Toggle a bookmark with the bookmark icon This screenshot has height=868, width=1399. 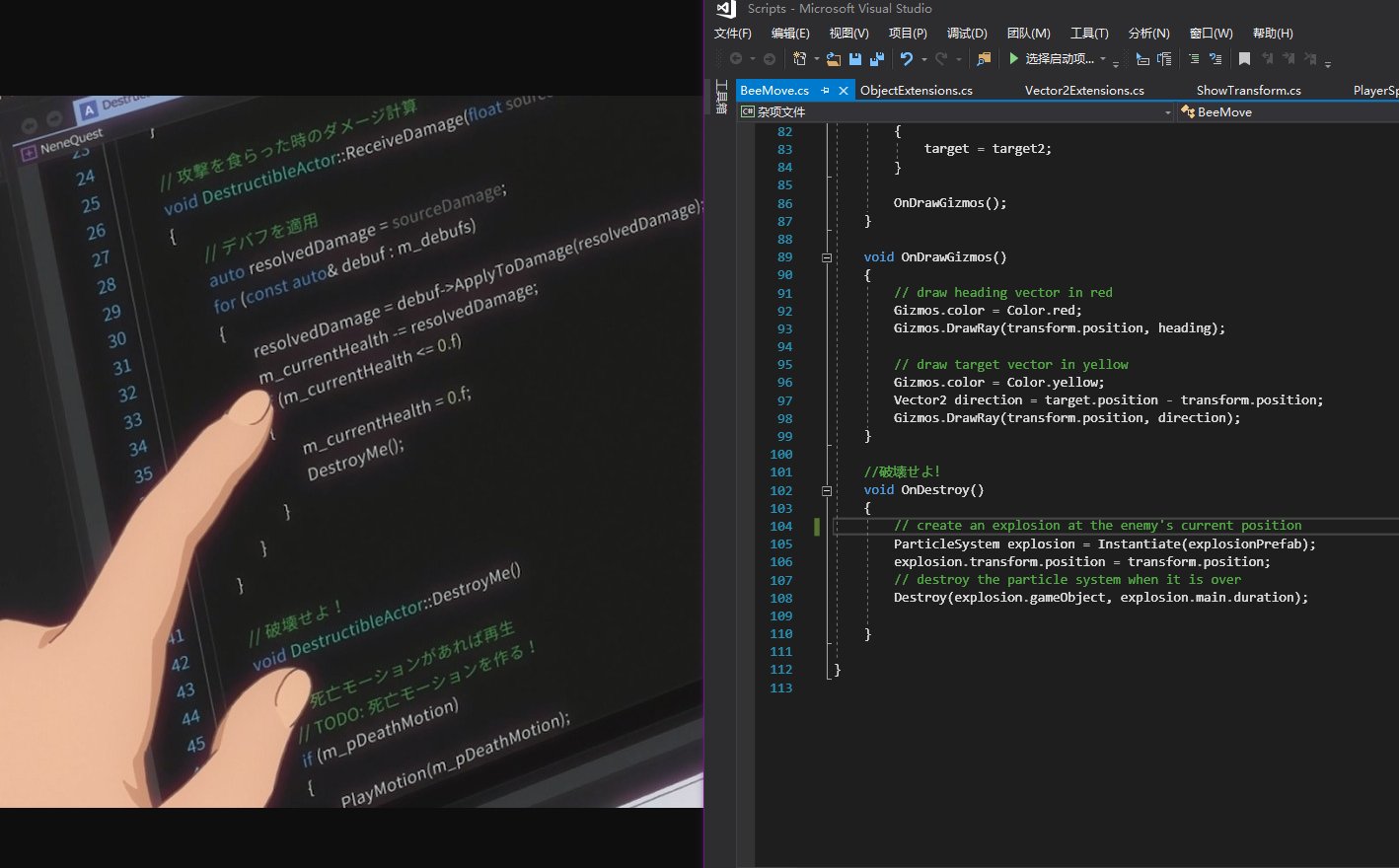(1244, 59)
